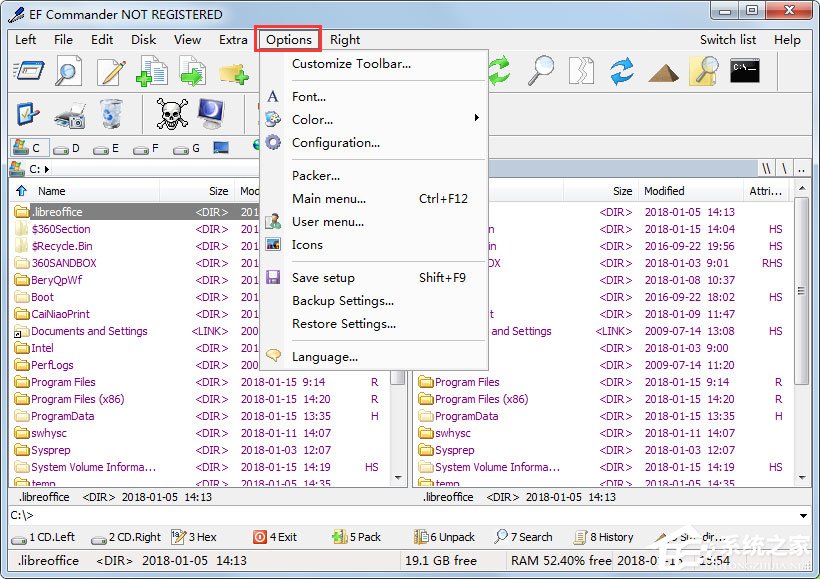
Task: Click the 7 Search function button
Action: click(x=523, y=537)
